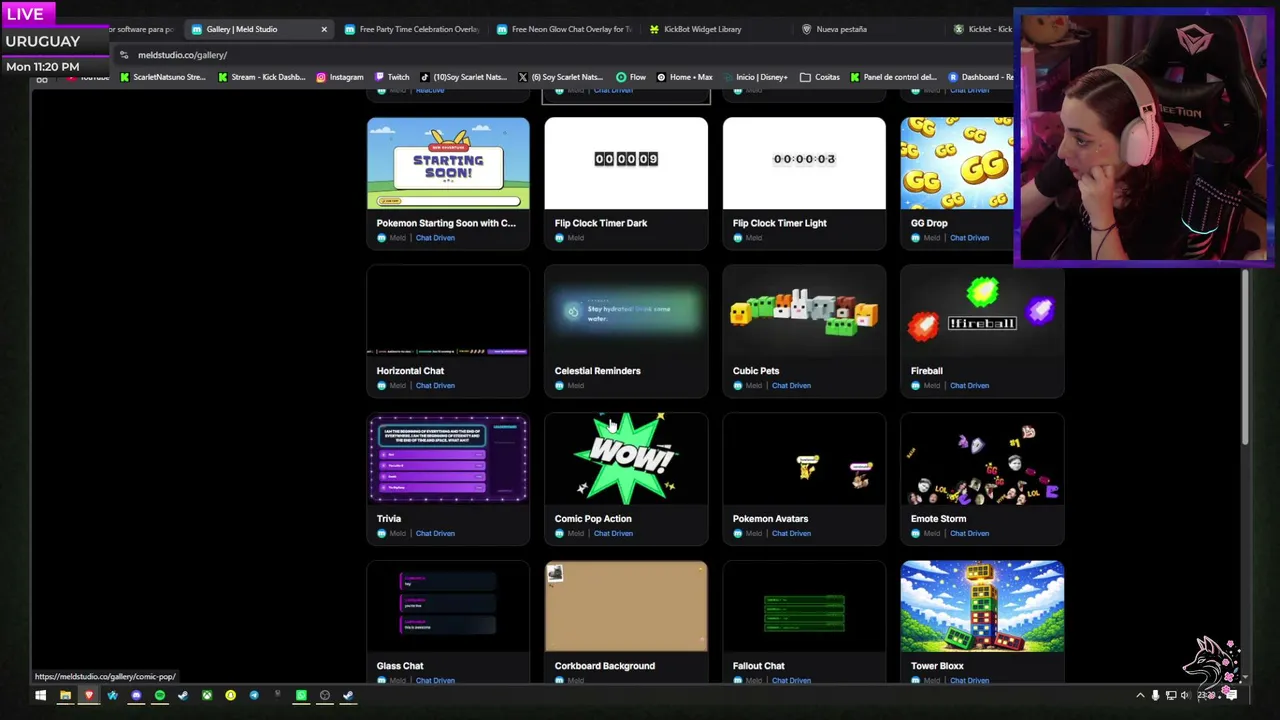Click Chat Driven tag under Cubic Pets
Screen dimensions: 1280x720
point(791,386)
